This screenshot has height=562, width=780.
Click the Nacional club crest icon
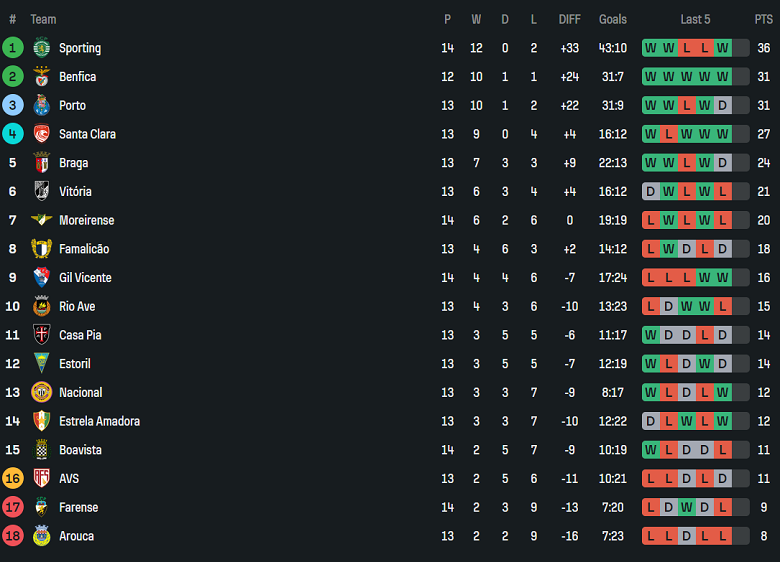(41, 392)
